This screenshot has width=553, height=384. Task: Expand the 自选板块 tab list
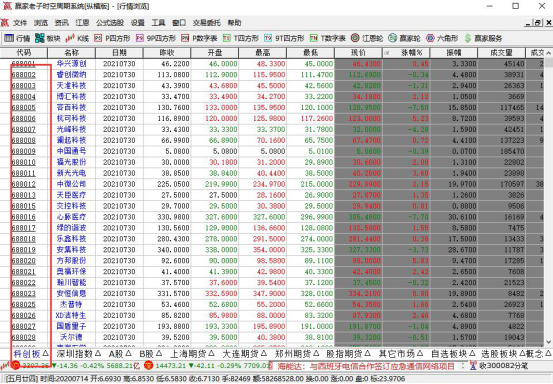coord(472,353)
